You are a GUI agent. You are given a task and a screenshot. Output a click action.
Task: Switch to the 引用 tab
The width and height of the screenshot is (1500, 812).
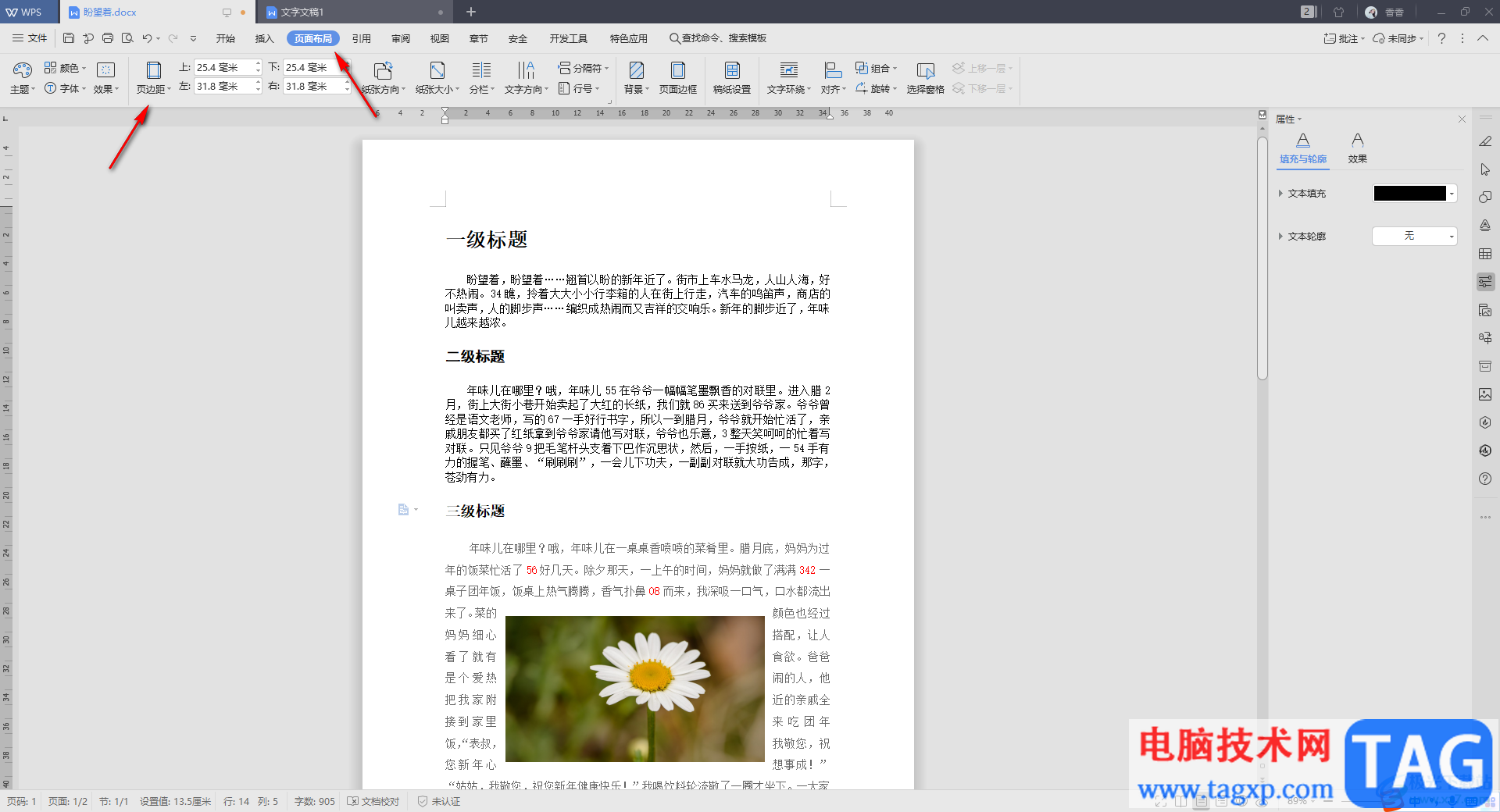pos(361,38)
